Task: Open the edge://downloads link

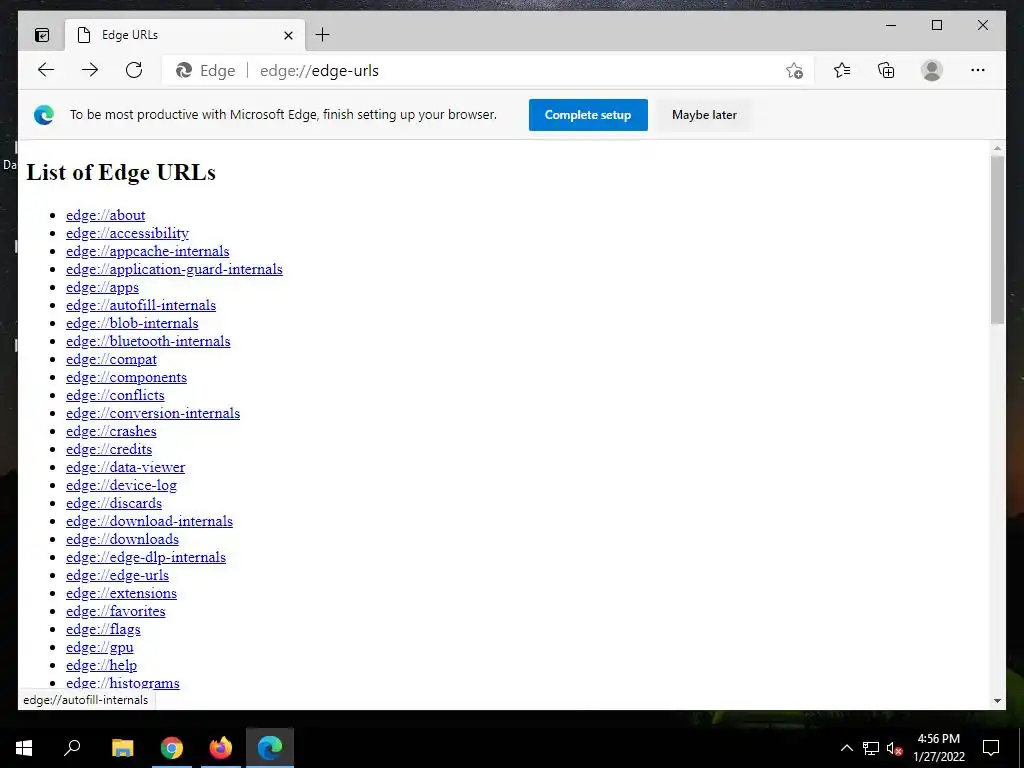Action: tap(122, 539)
